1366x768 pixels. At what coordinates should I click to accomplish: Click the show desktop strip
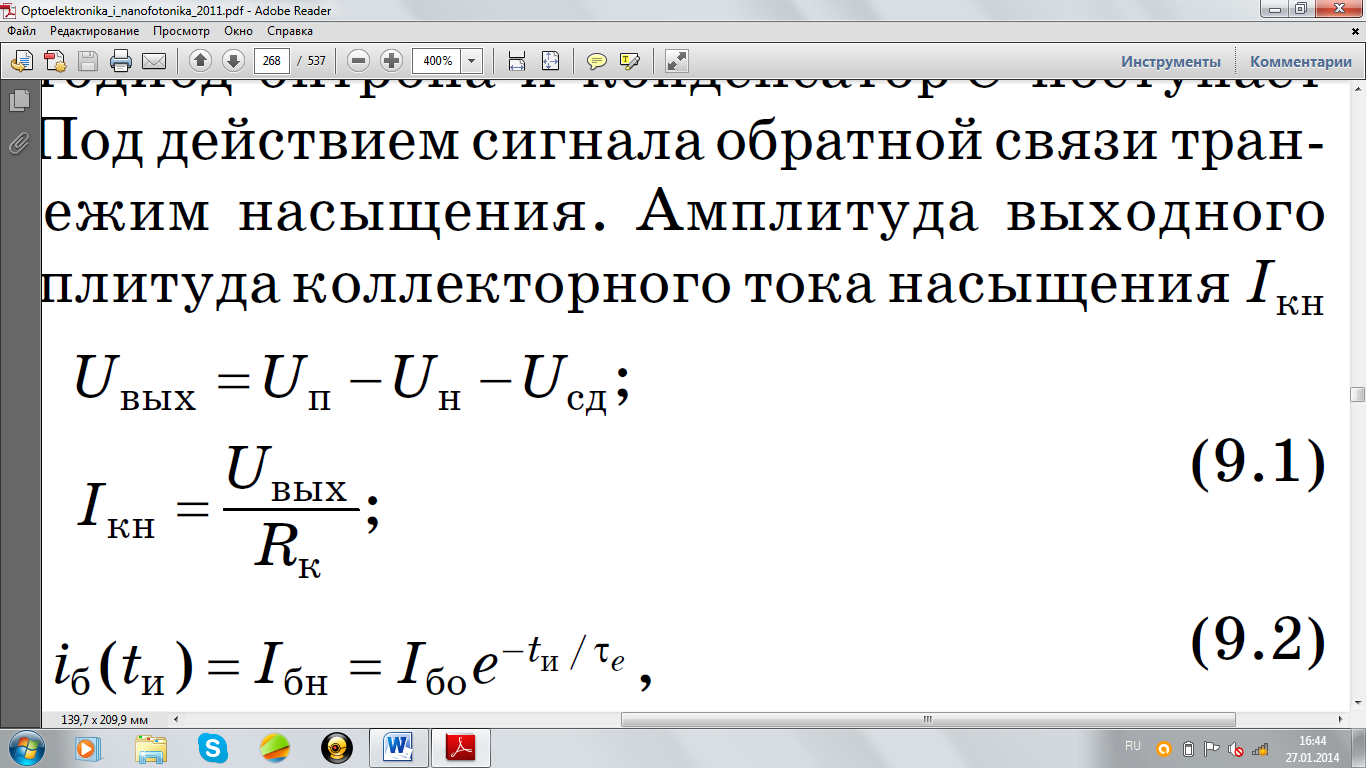tap(1358, 748)
